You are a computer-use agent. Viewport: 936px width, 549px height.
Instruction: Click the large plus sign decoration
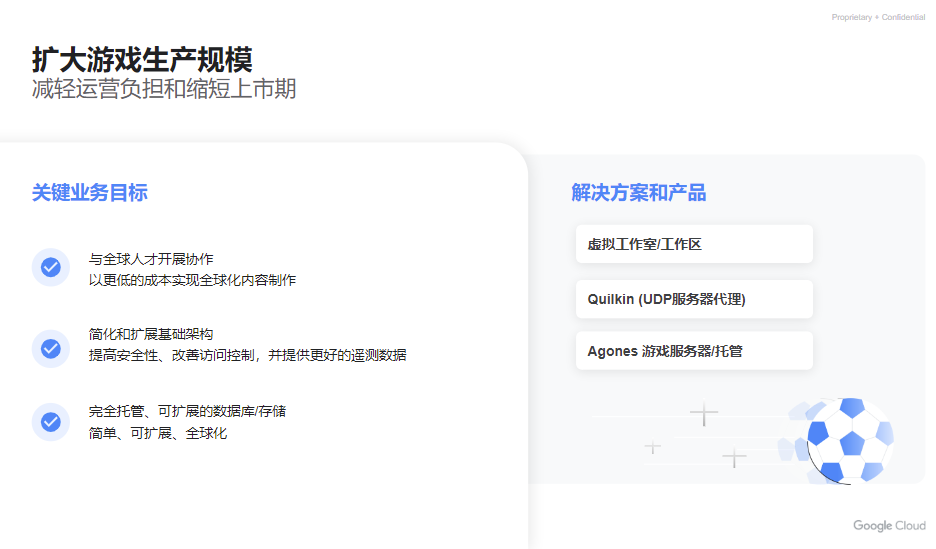point(704,413)
